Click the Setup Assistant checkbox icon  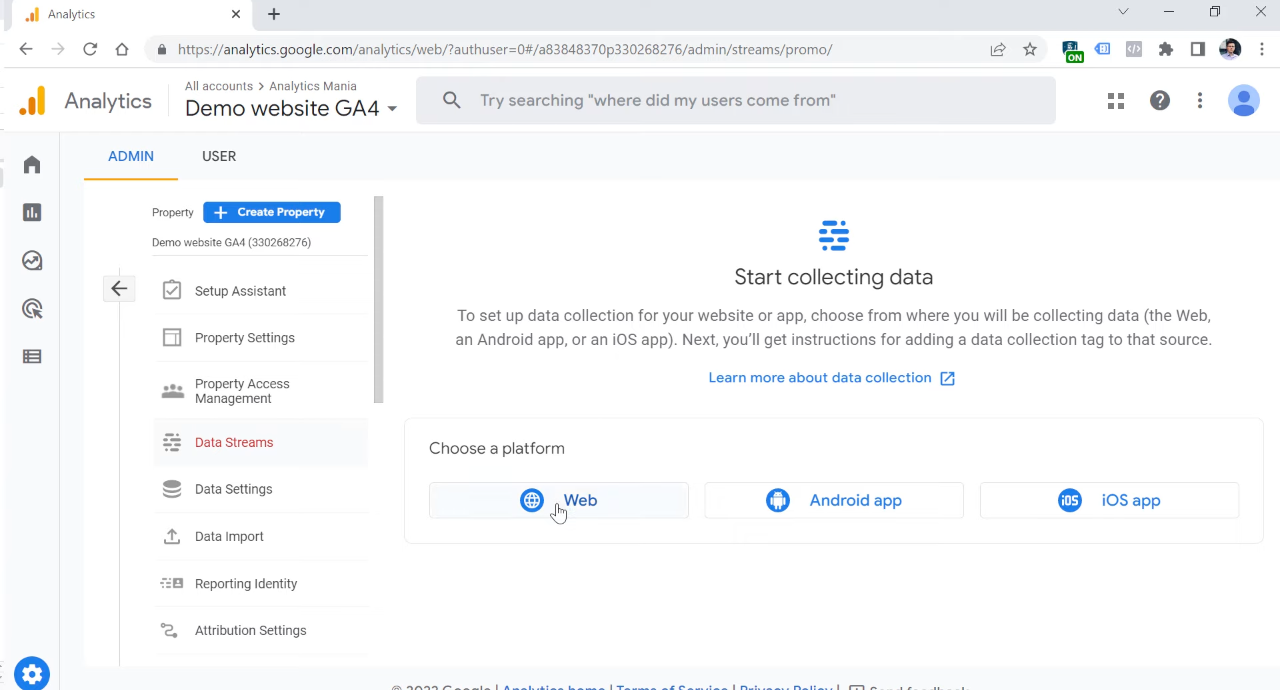pyautogui.click(x=172, y=290)
